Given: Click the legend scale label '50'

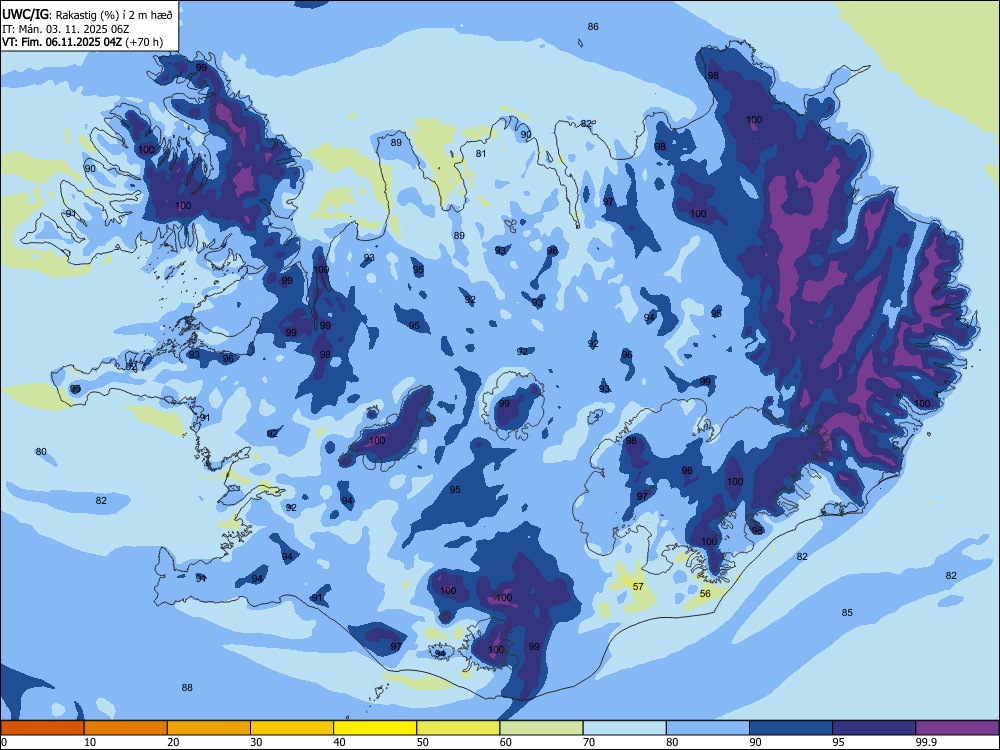Looking at the screenshot, I should [x=423, y=742].
